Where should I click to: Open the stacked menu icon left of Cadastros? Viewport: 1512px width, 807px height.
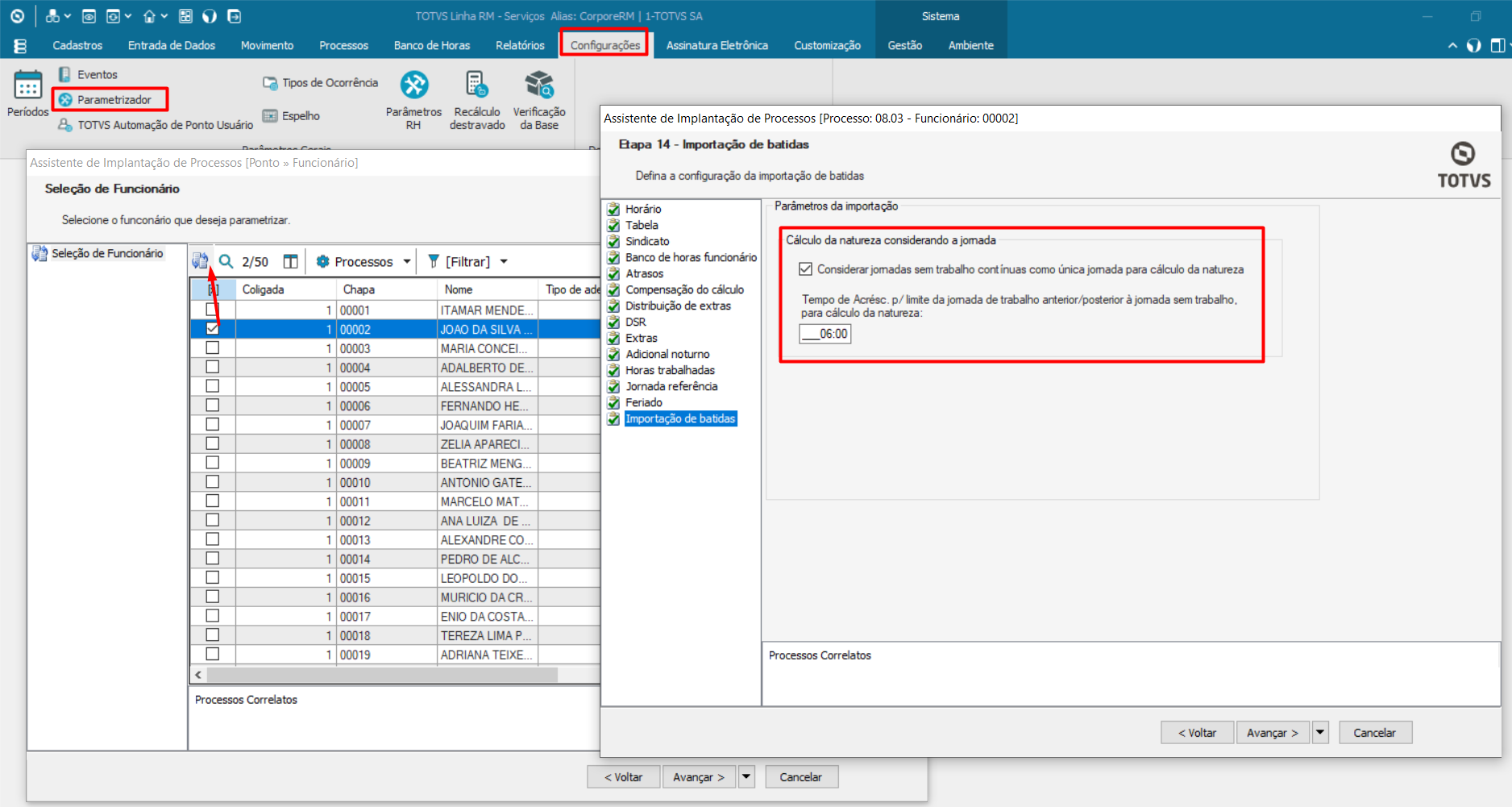pos(20,46)
